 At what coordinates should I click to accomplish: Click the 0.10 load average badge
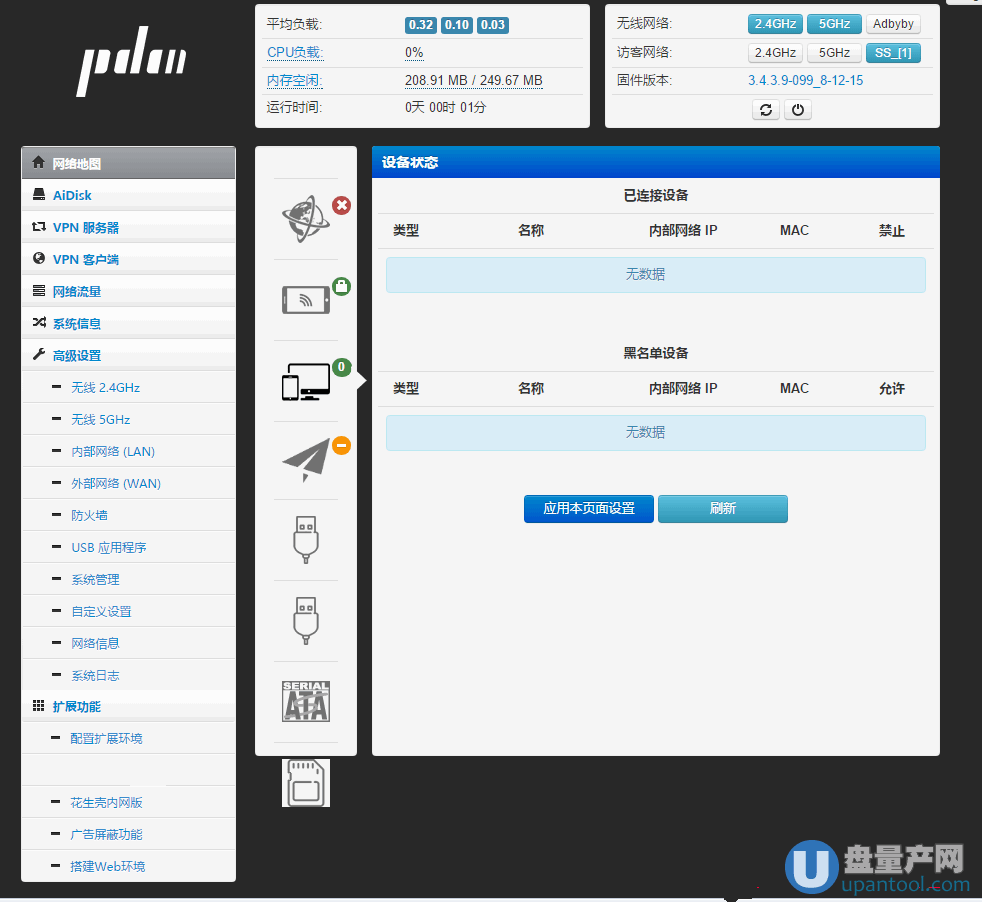457,24
